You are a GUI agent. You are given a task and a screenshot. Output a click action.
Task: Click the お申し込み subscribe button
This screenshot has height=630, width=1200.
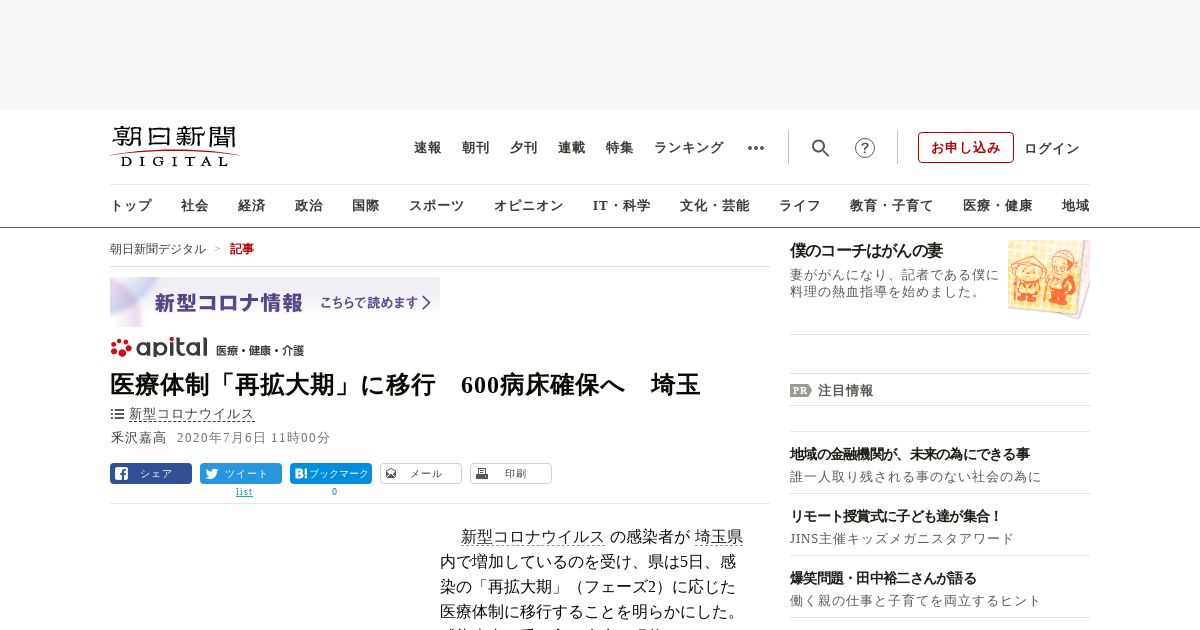(966, 148)
